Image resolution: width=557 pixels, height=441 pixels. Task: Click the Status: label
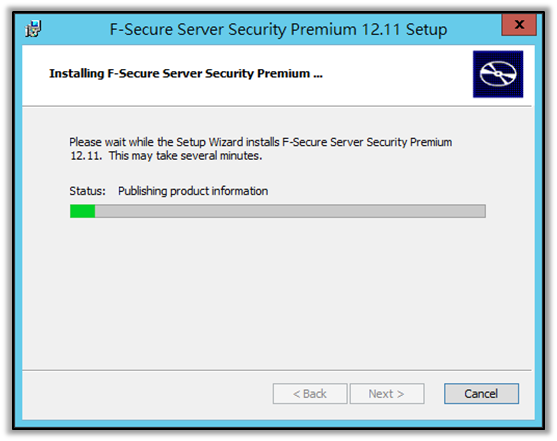click(87, 191)
